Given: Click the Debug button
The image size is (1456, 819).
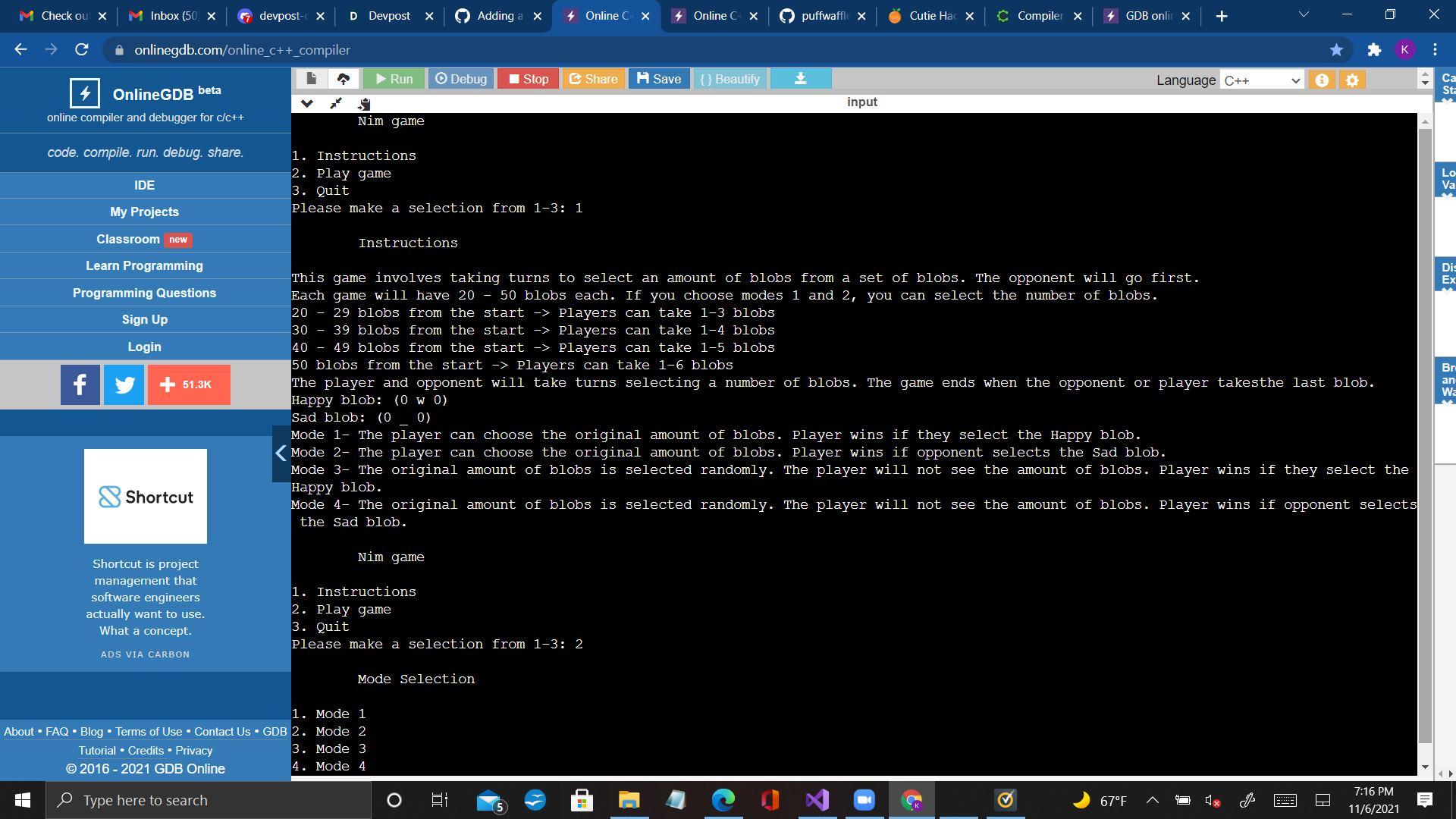Looking at the screenshot, I should click(x=461, y=79).
